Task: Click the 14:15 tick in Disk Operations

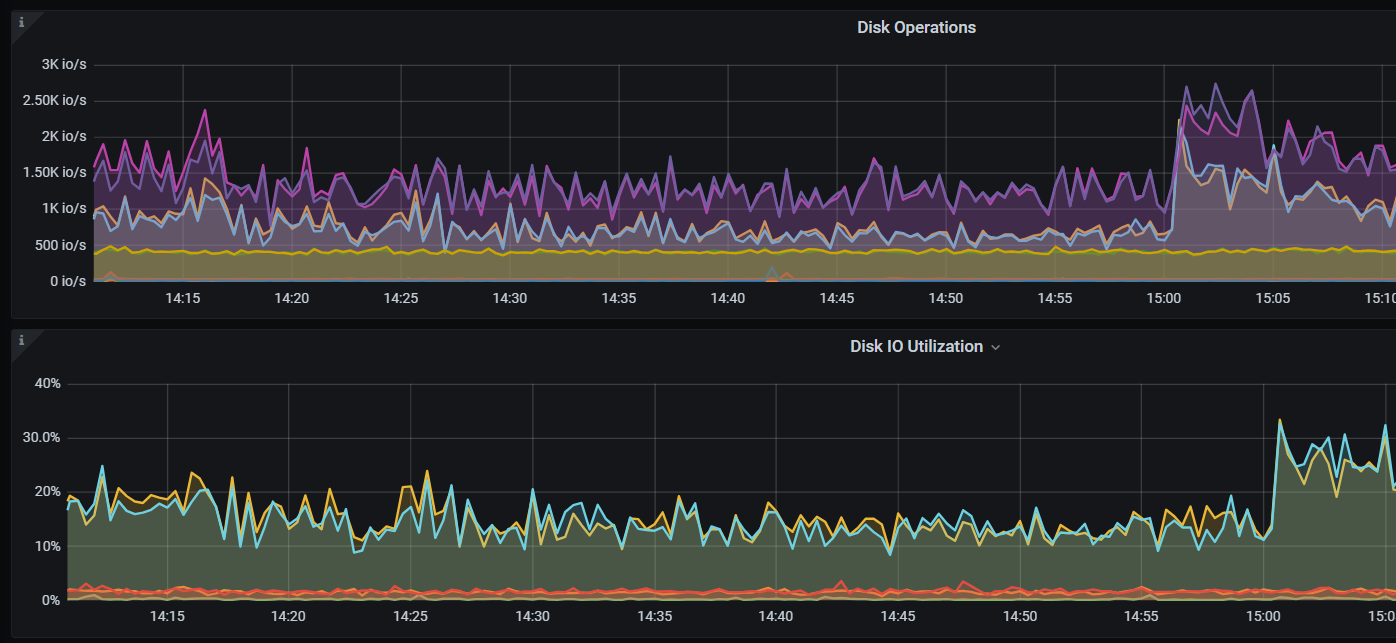Action: (x=182, y=298)
